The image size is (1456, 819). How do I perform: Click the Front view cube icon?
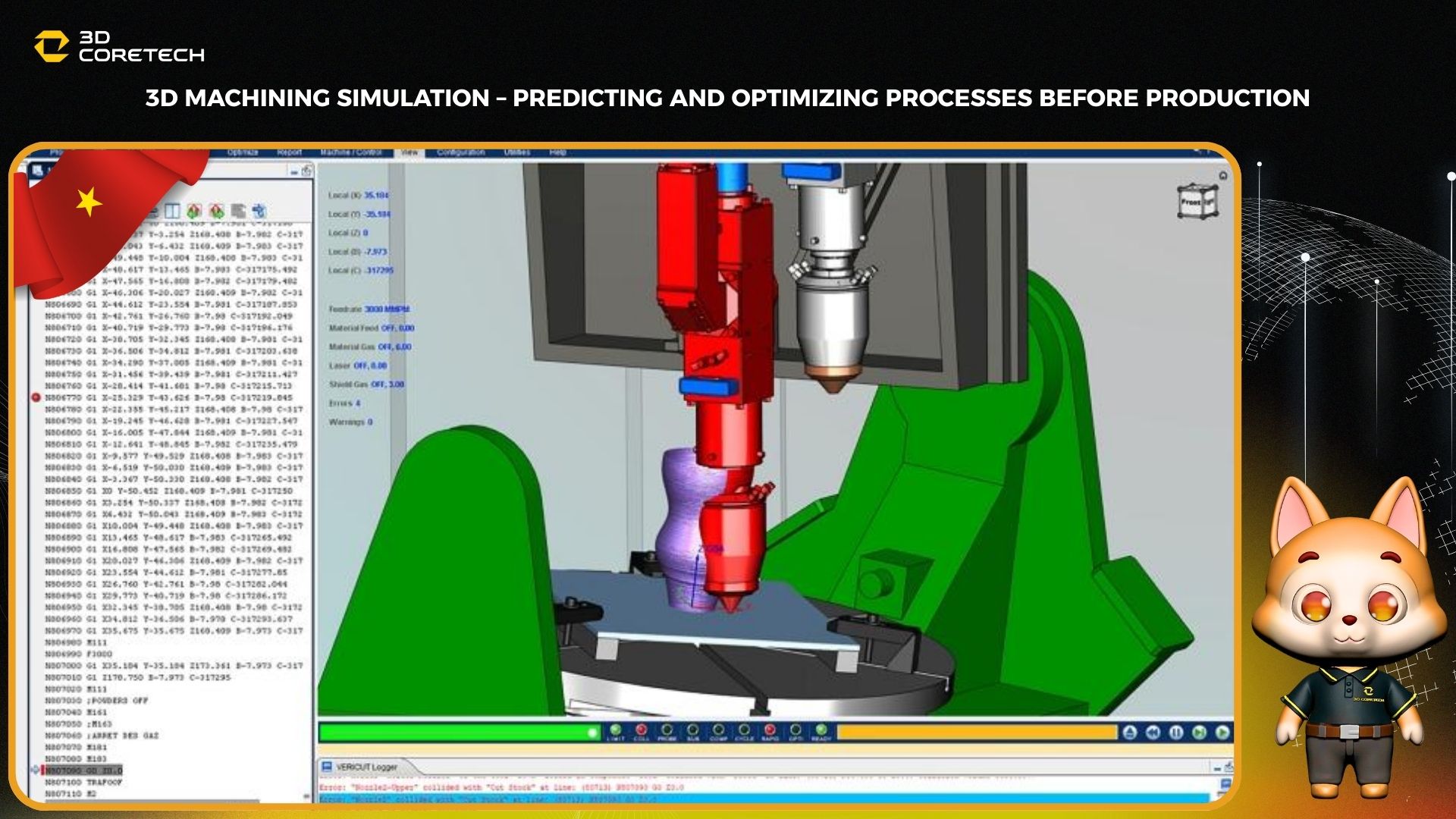[x=1197, y=202]
